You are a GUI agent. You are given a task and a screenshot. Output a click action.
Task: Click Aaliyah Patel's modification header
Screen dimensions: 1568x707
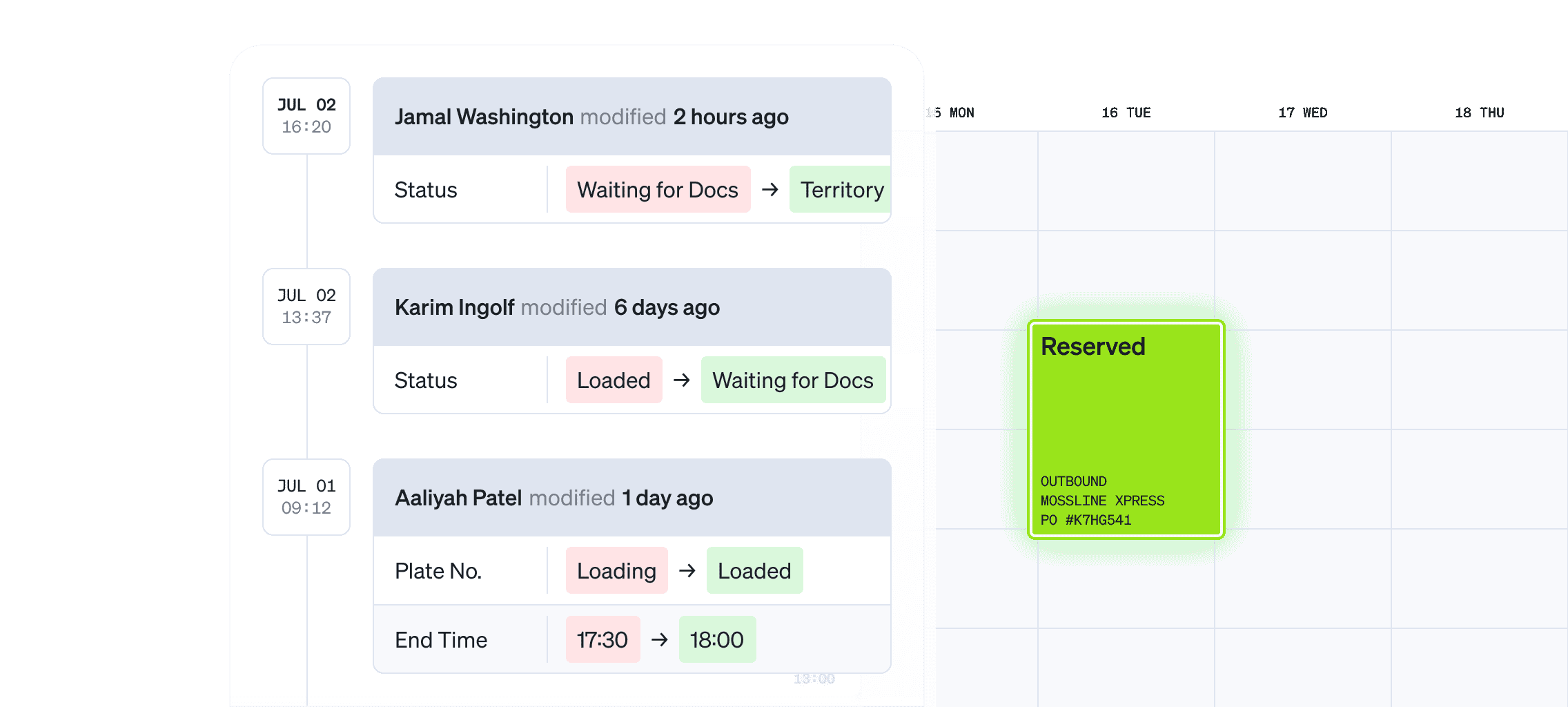pyautogui.click(x=631, y=498)
